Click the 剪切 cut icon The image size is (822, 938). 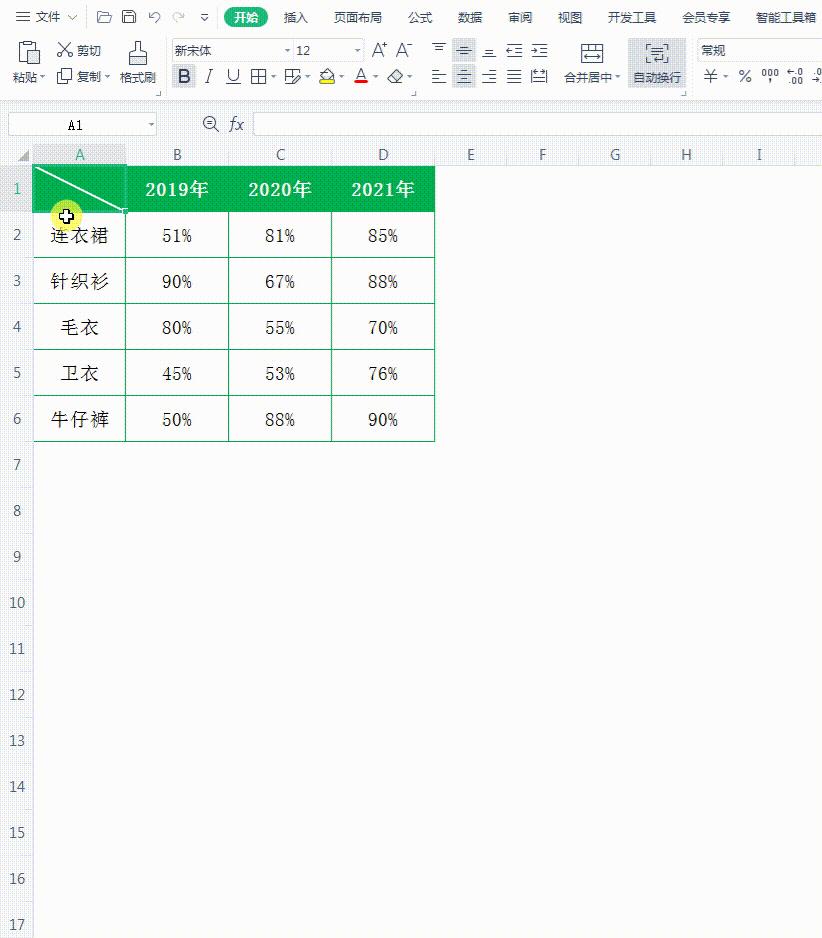point(65,49)
